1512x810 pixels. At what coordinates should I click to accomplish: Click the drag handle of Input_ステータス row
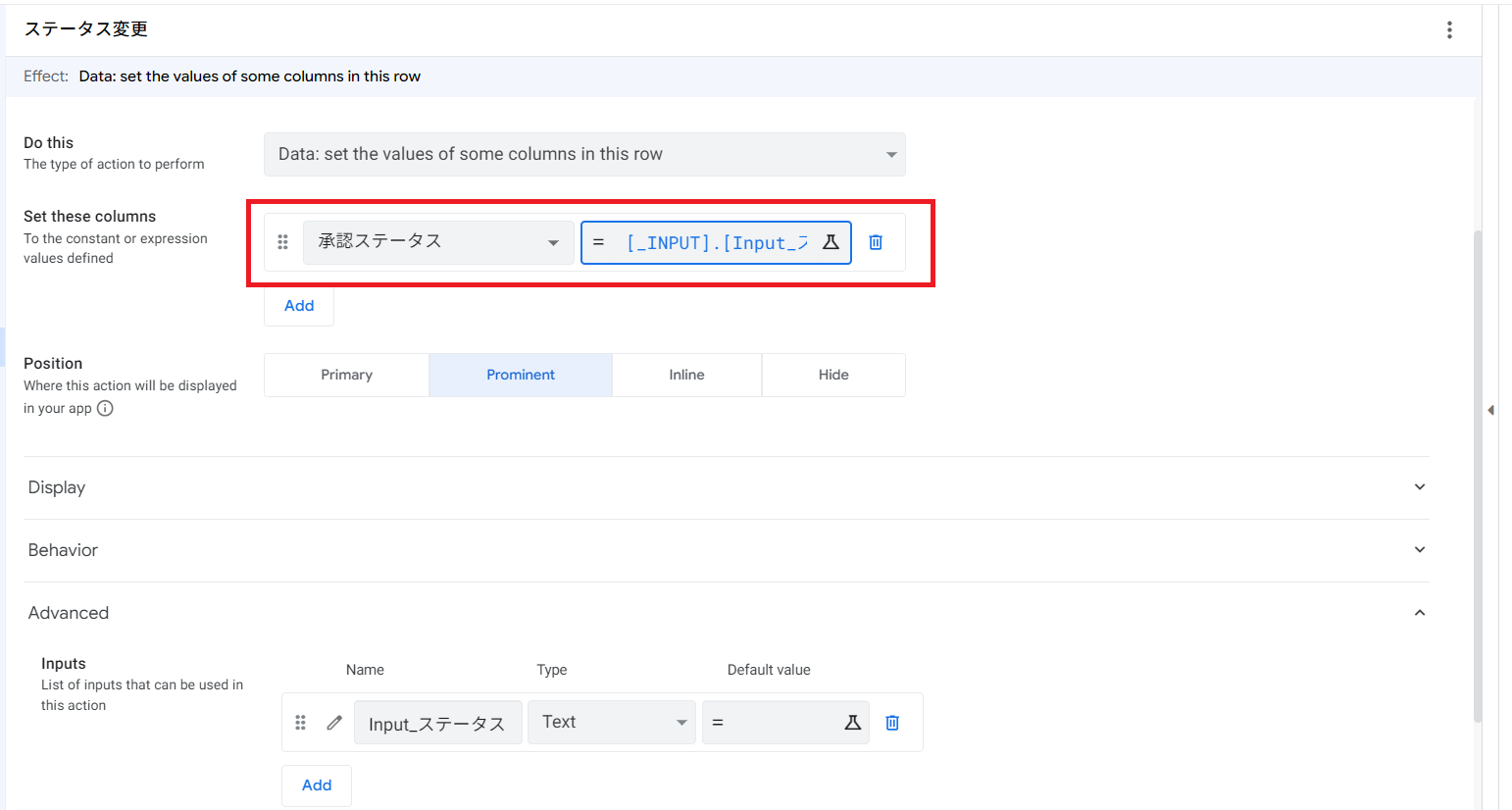tap(300, 723)
